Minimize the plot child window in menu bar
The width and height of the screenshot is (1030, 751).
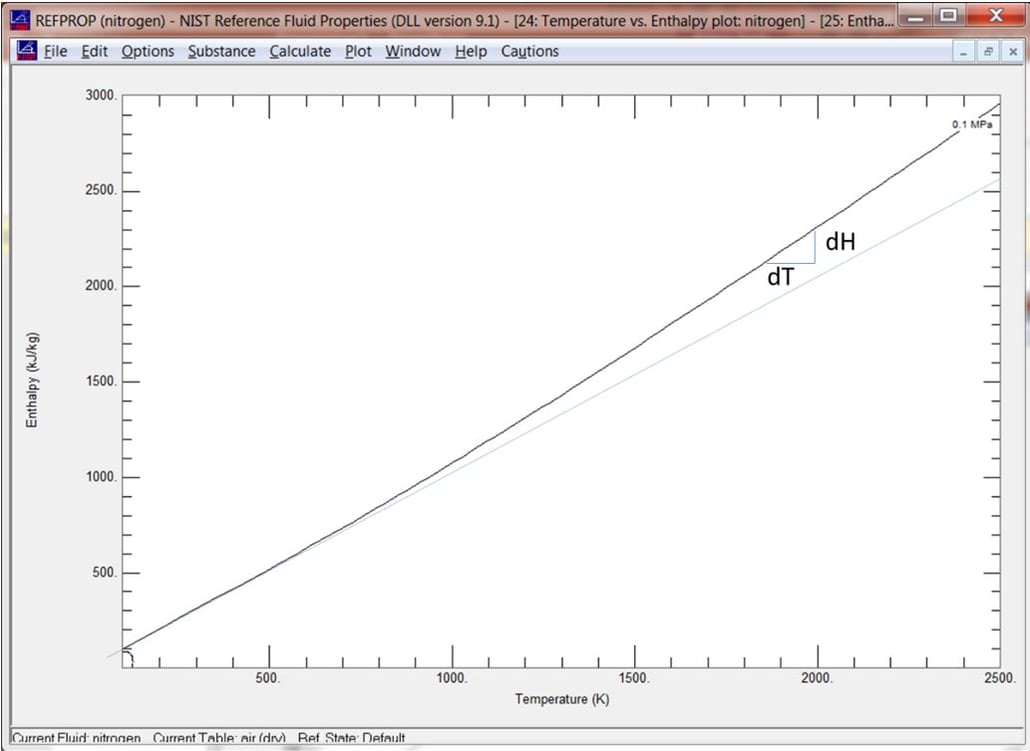963,52
